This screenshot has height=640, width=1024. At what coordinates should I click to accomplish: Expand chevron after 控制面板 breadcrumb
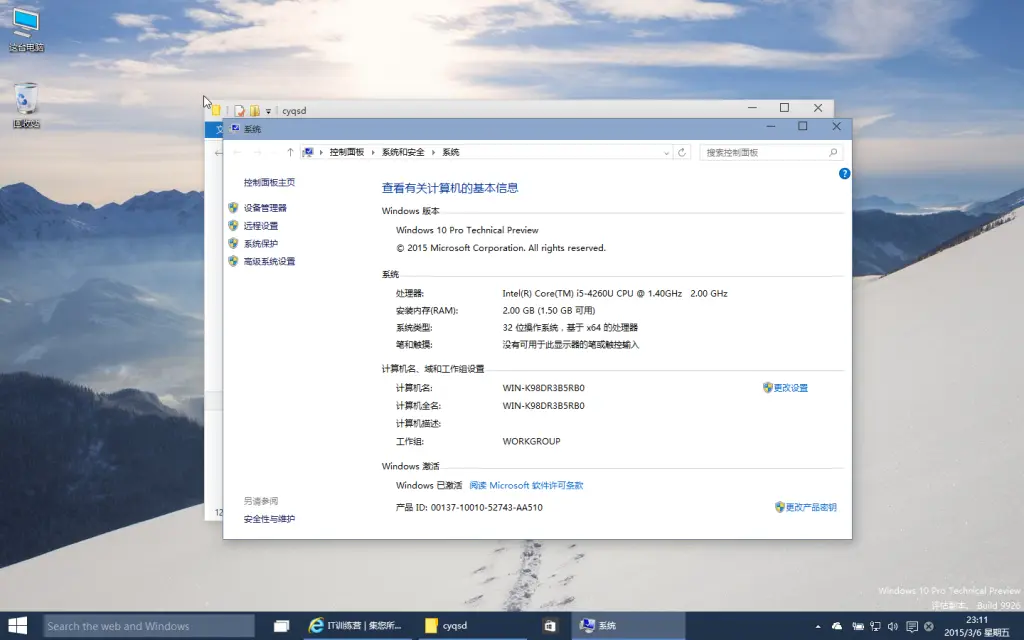373,152
